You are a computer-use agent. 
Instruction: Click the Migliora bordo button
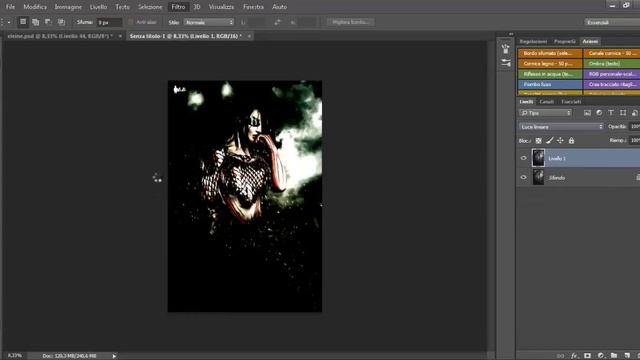(351, 22)
